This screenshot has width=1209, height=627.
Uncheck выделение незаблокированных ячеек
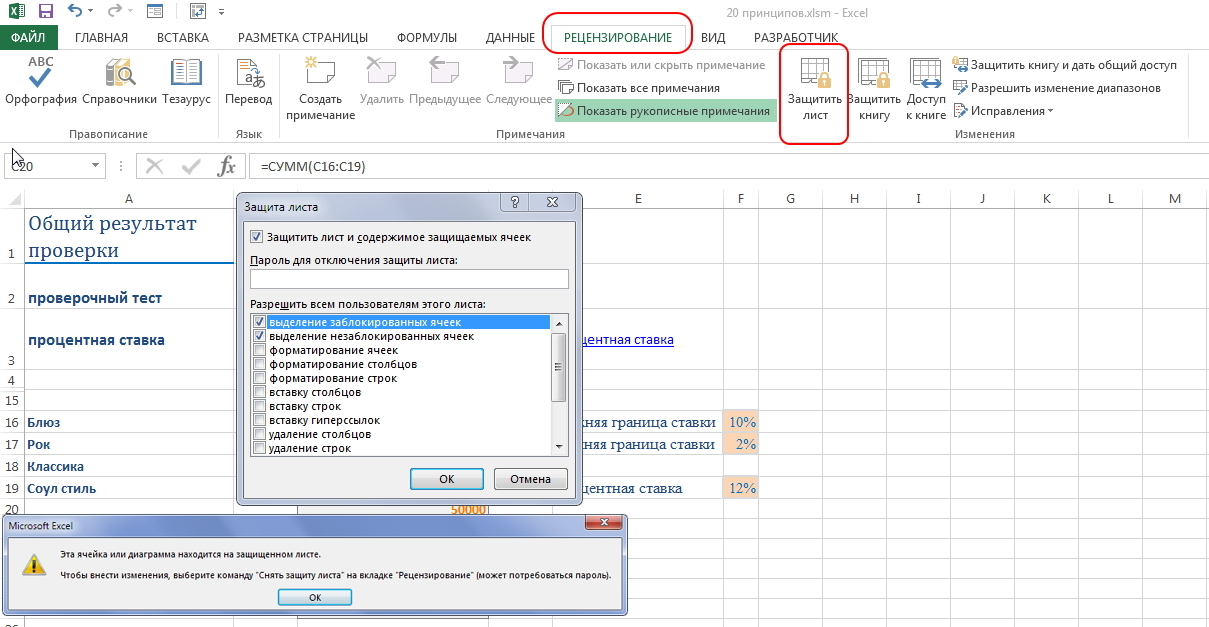click(x=260, y=336)
